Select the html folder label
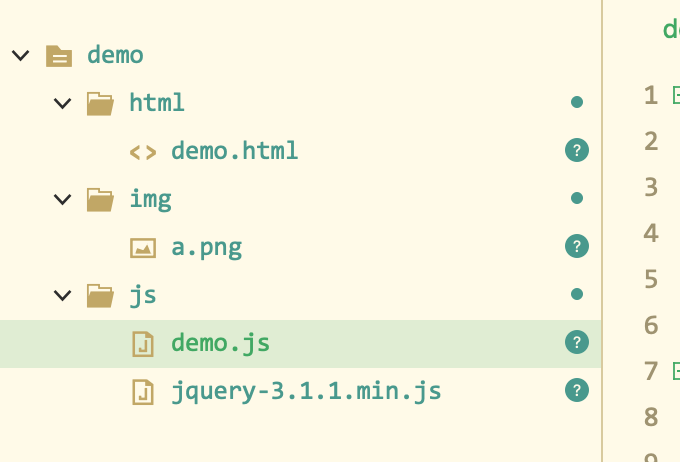This screenshot has width=680, height=462. pyautogui.click(x=157, y=103)
